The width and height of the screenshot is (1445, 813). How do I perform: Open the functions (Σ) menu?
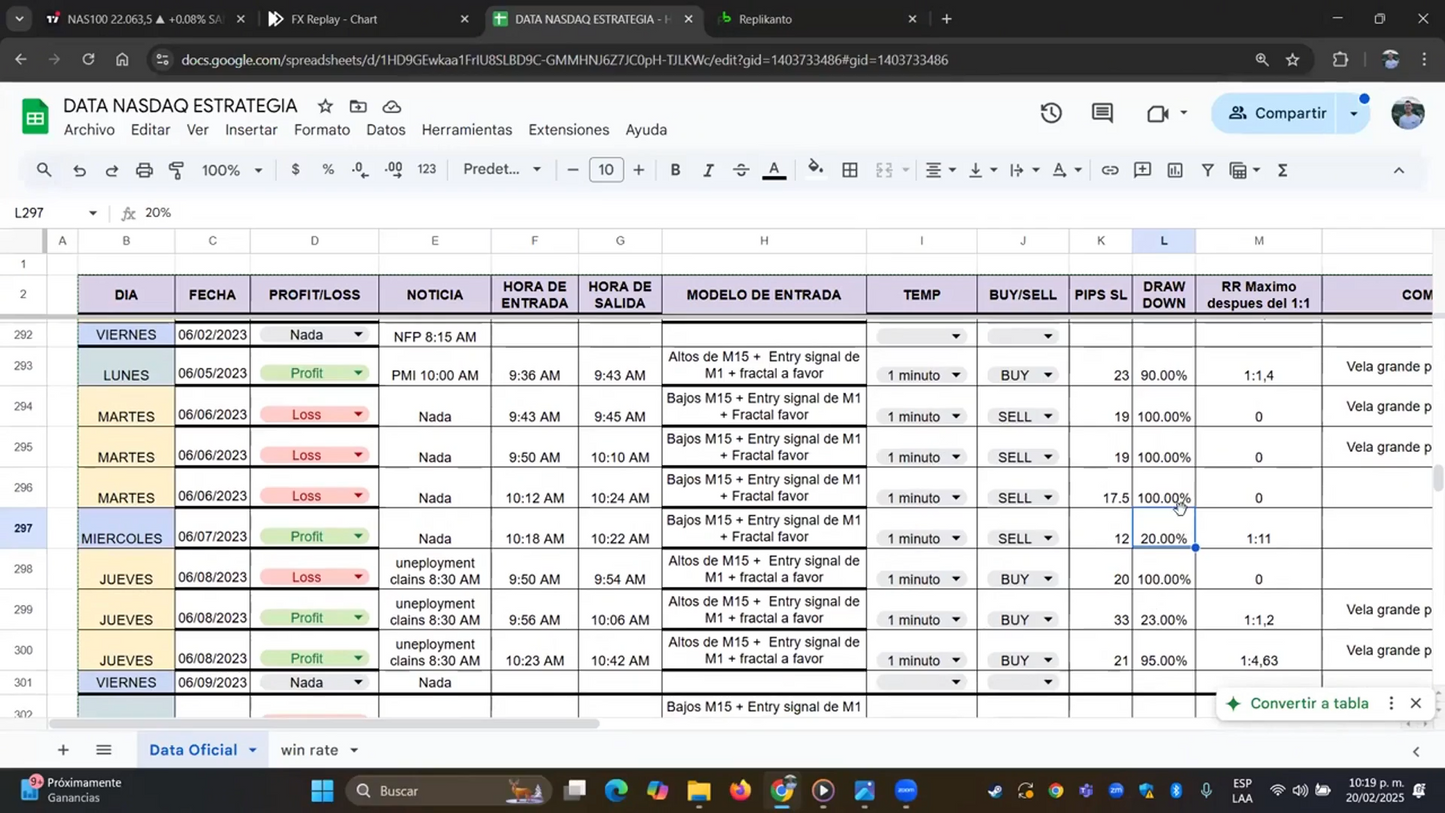1282,170
